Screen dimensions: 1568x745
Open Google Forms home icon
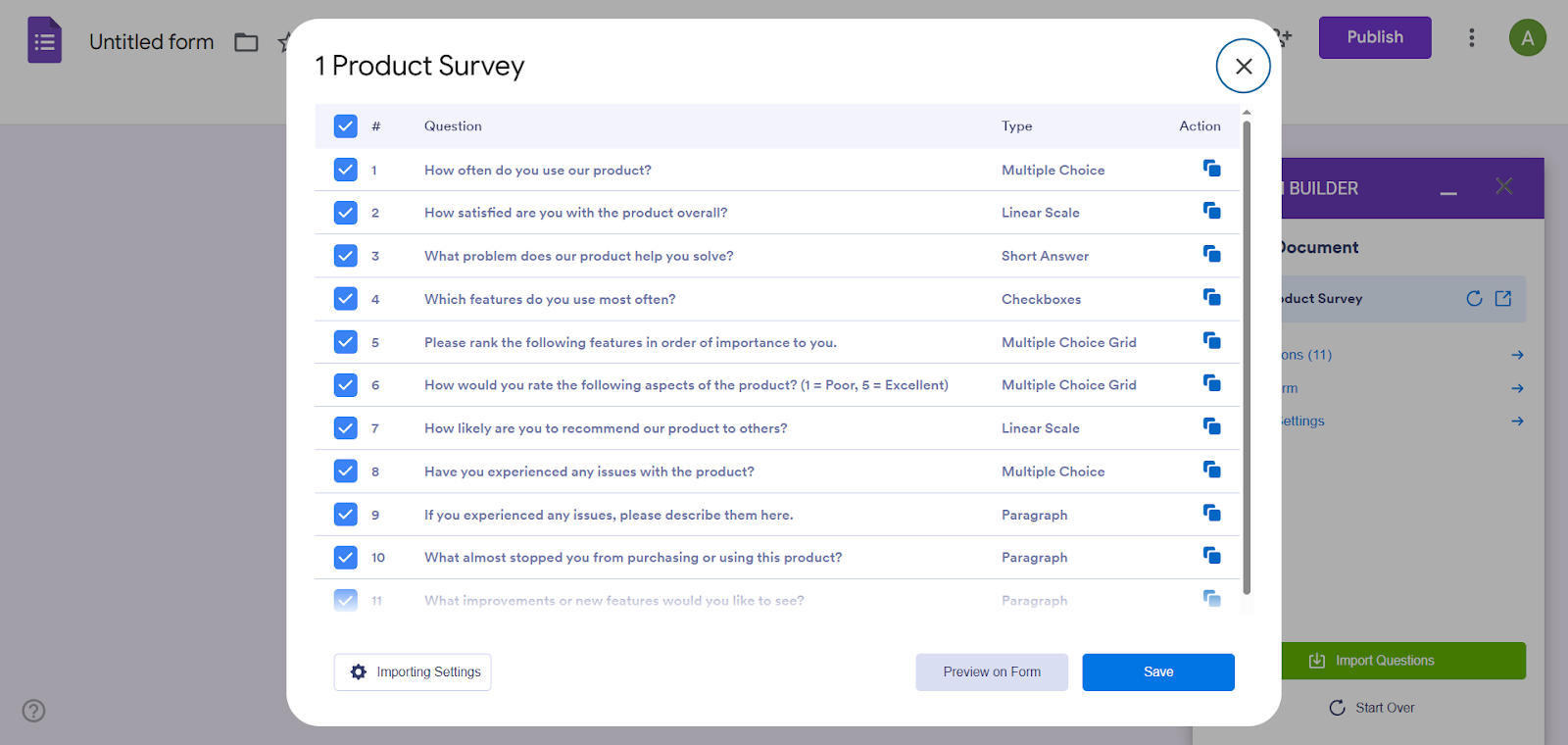point(44,41)
